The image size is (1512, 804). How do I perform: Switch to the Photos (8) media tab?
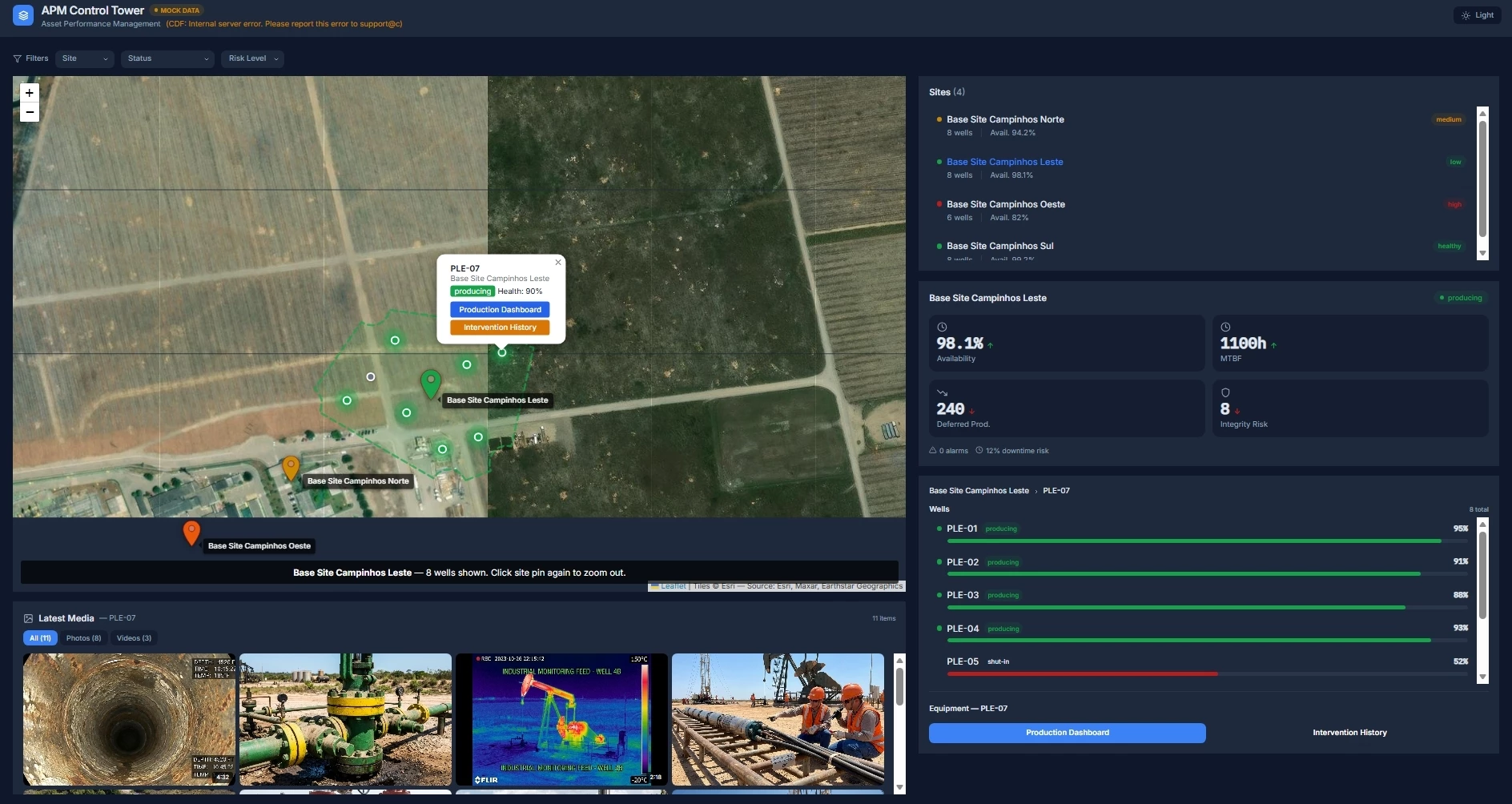tap(83, 638)
